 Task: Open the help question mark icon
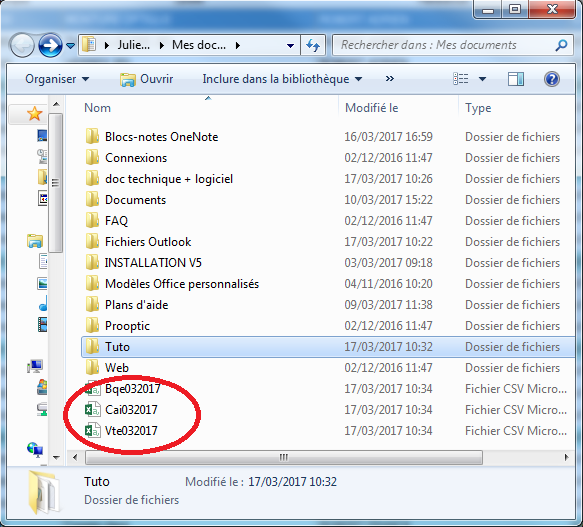(x=552, y=79)
